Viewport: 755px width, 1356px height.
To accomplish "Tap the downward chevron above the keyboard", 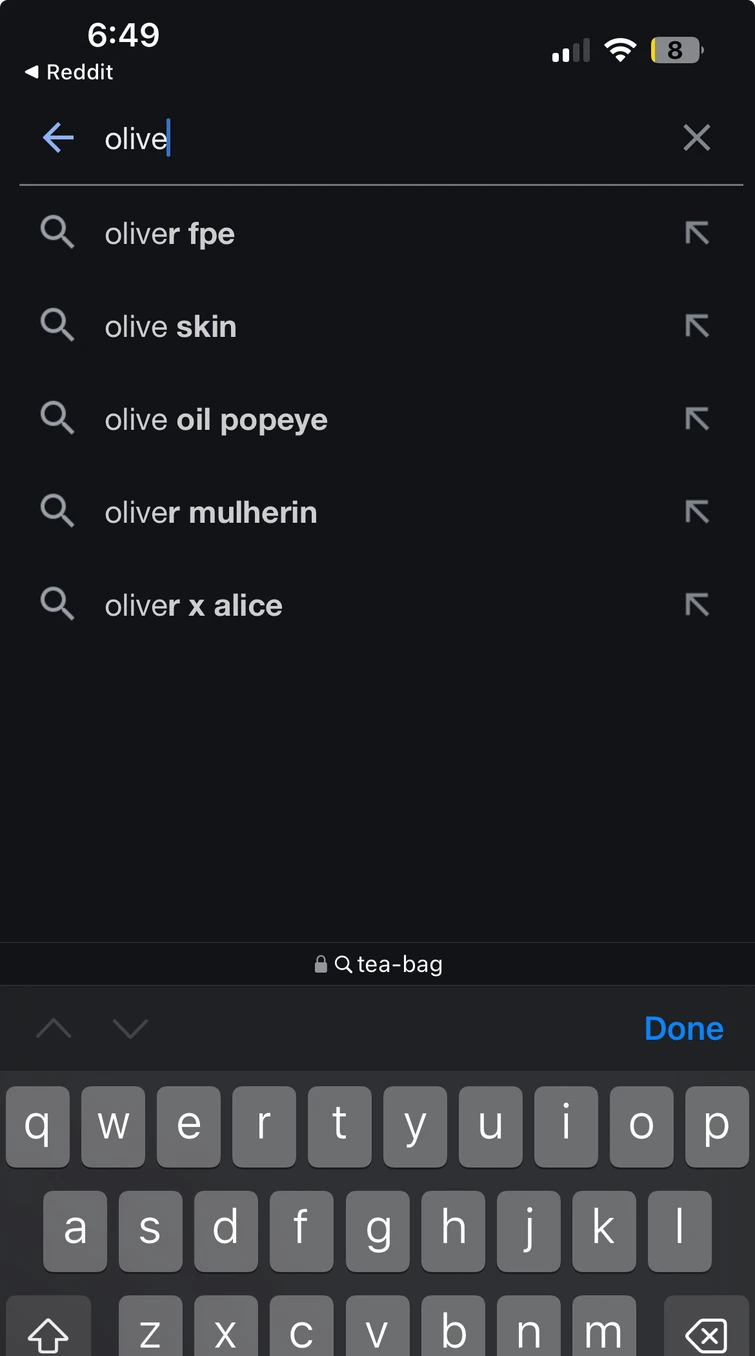I will 130,1028.
